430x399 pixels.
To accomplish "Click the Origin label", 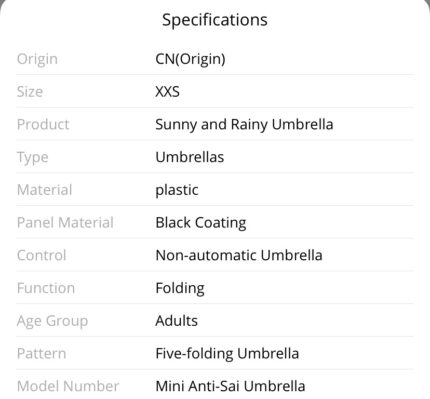I will click(37, 59).
